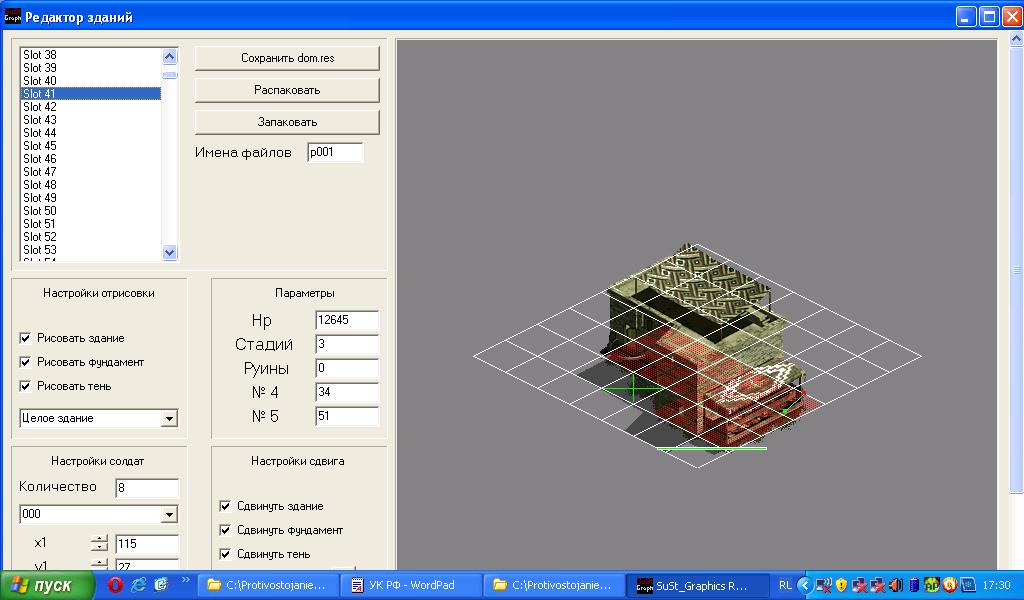Launch Opera from quick launch

tap(116, 585)
